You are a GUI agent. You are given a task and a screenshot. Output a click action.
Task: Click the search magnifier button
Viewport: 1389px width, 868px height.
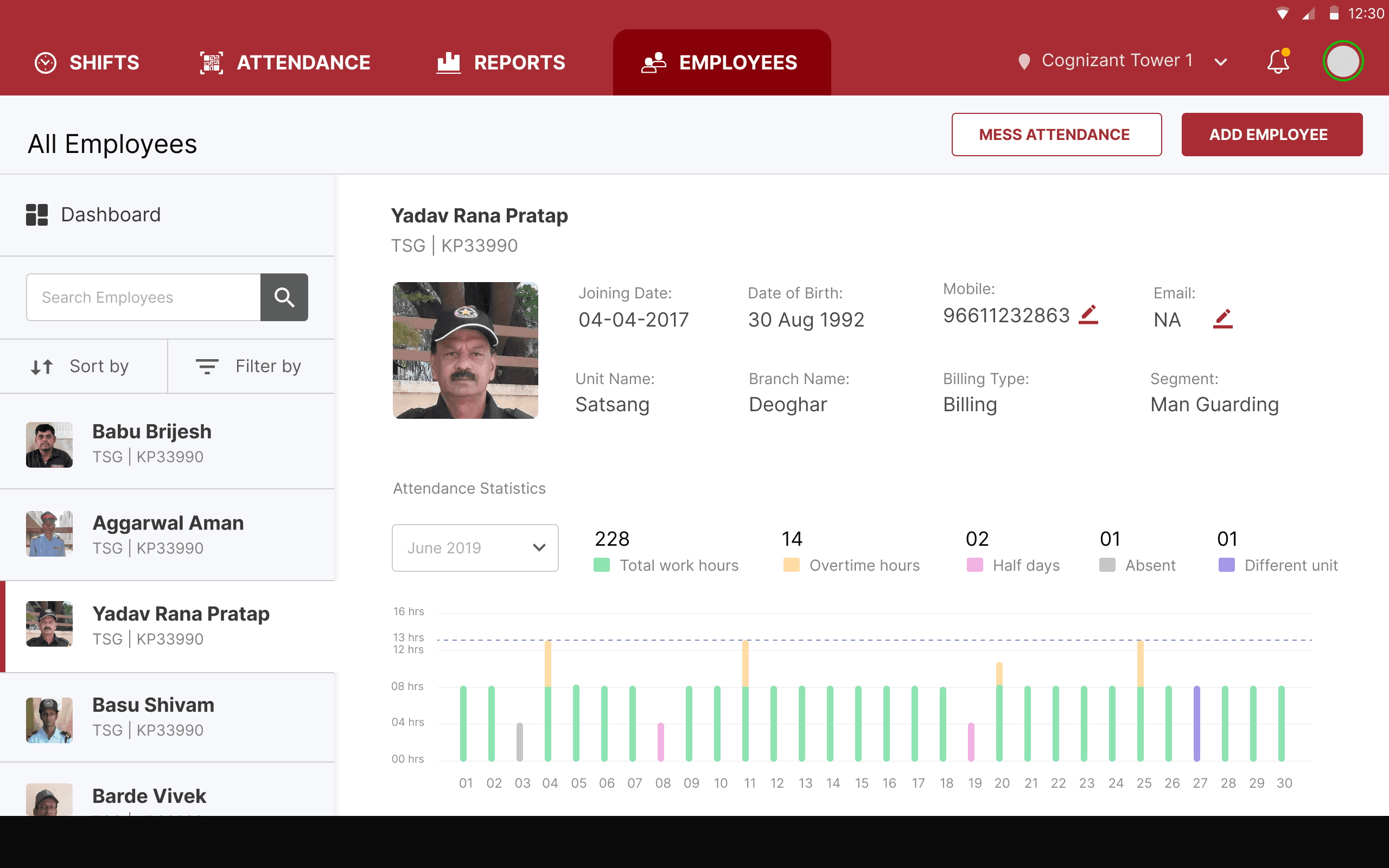284,297
